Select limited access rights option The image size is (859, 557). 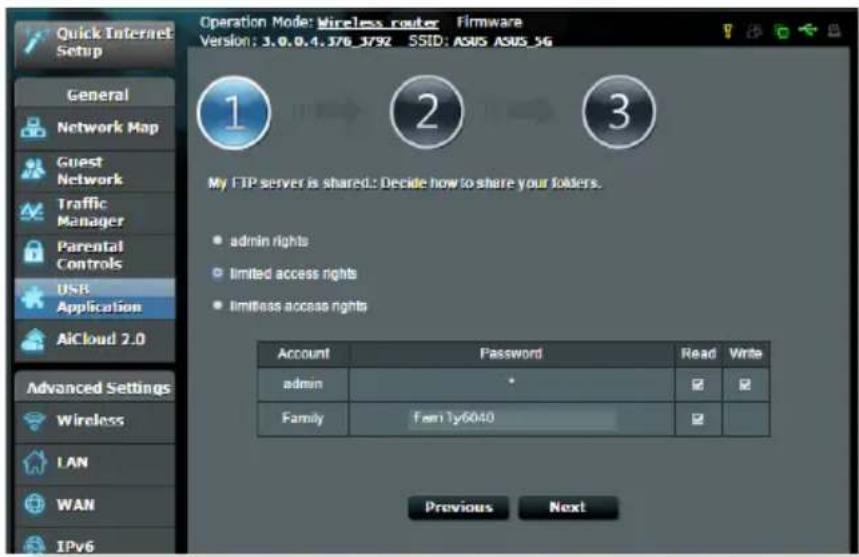point(217,273)
